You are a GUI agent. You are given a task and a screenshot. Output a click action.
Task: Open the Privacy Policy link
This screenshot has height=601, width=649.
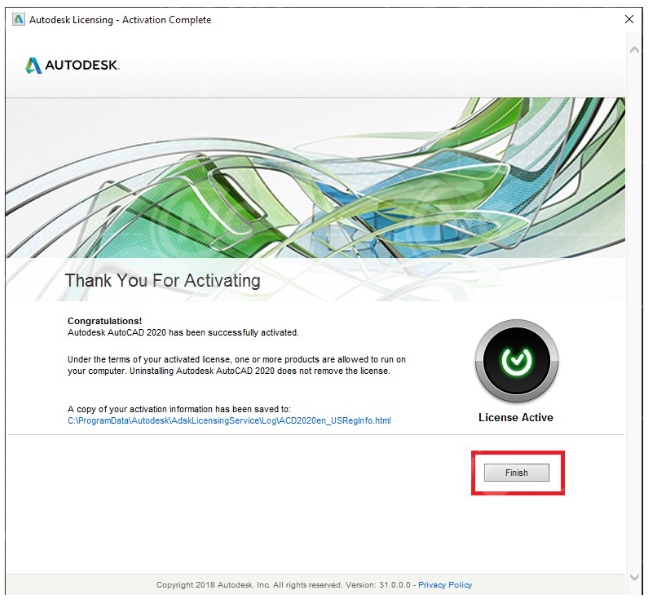tap(445, 585)
